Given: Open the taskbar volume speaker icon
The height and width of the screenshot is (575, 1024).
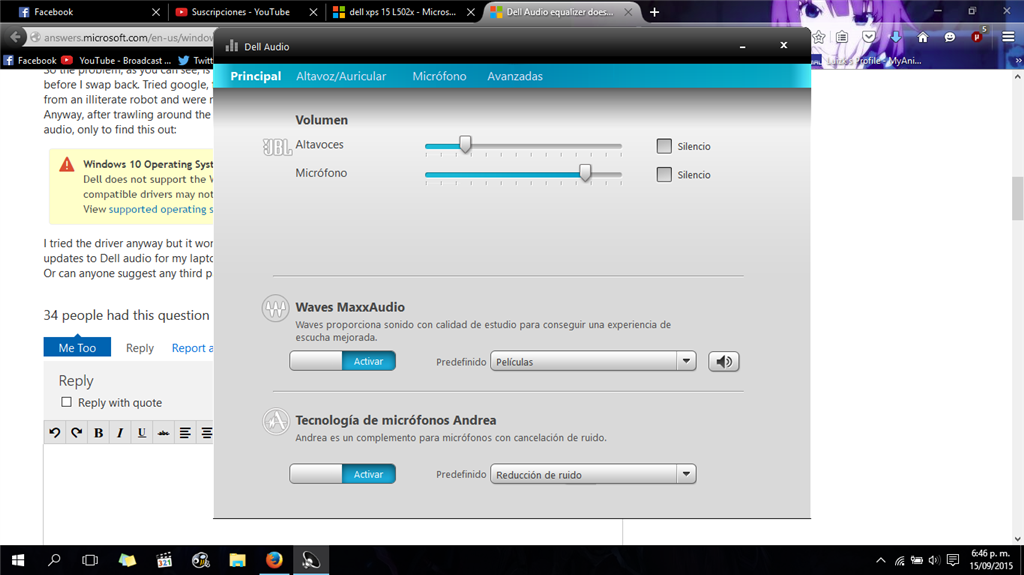Looking at the screenshot, I should tap(935, 560).
